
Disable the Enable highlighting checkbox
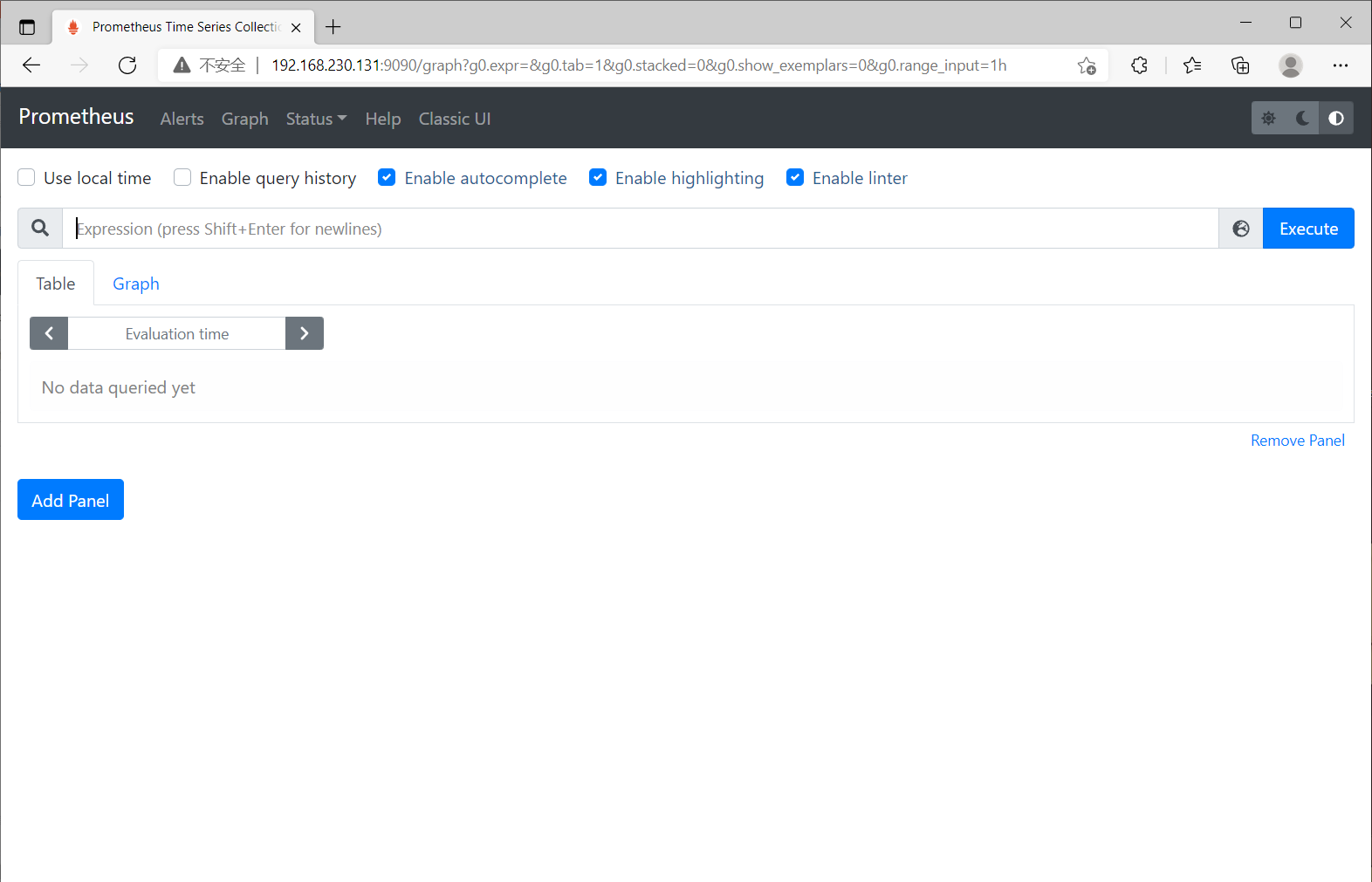[x=598, y=178]
